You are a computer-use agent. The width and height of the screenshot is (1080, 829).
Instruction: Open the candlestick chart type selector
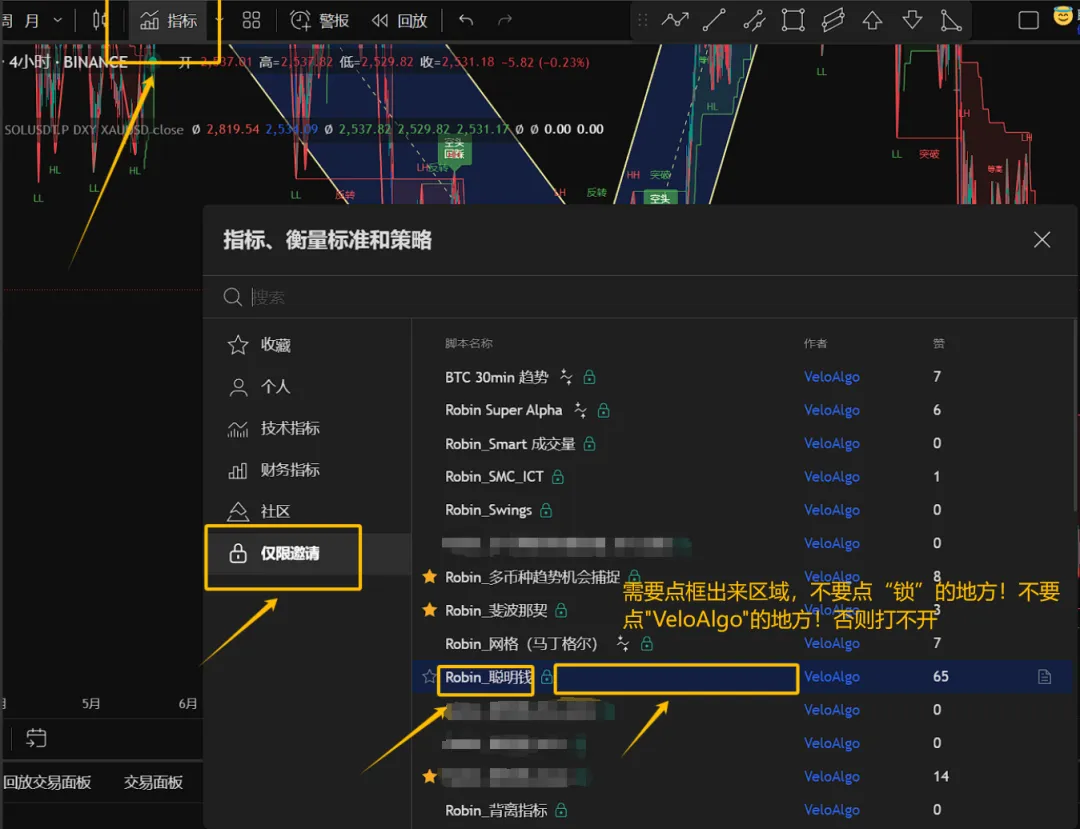(100, 20)
